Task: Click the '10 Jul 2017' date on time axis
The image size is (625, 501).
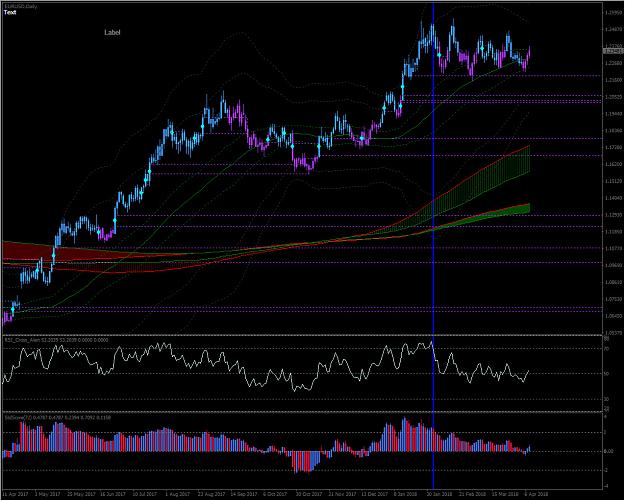Action: [145, 494]
